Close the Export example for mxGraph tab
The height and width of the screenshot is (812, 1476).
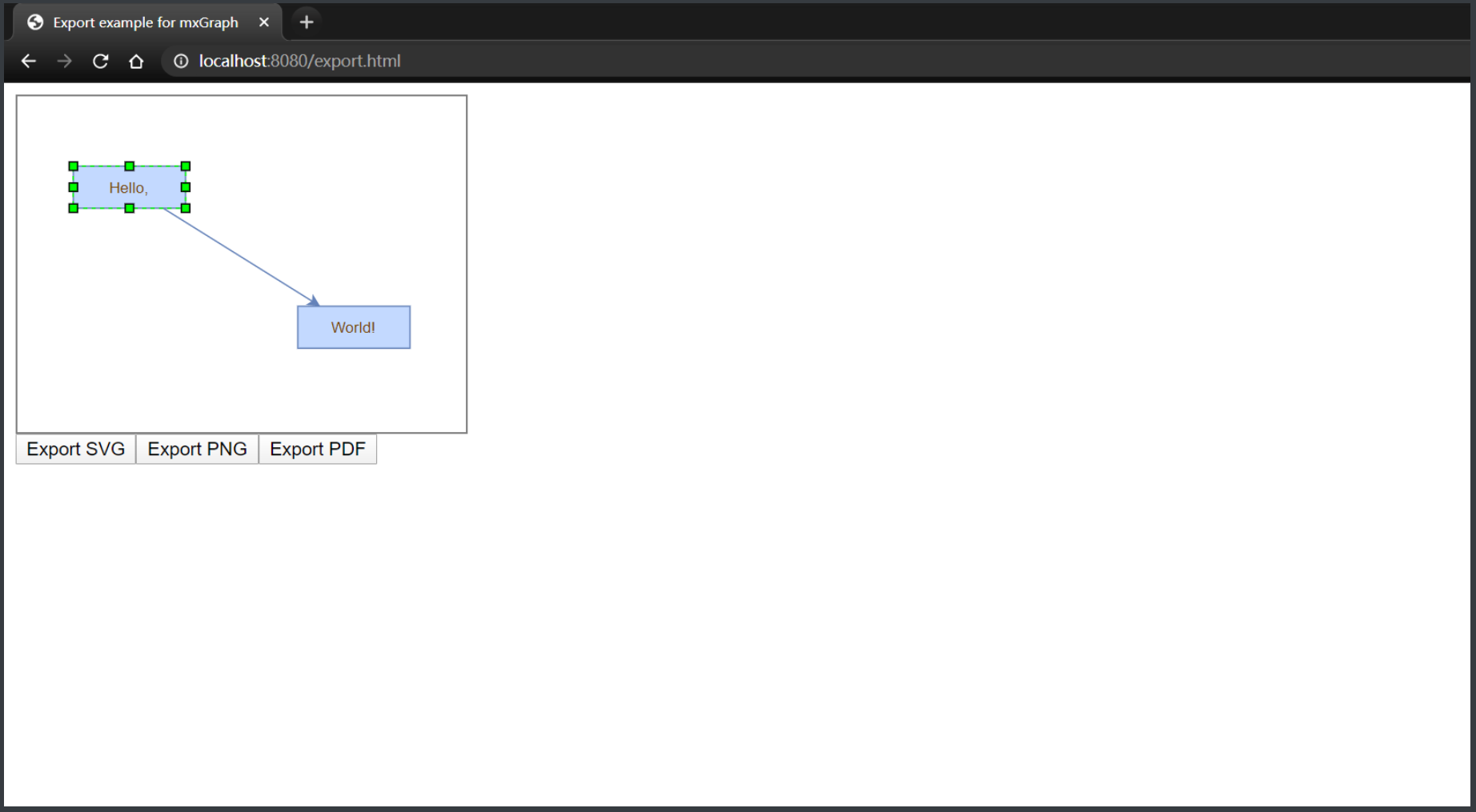[264, 22]
